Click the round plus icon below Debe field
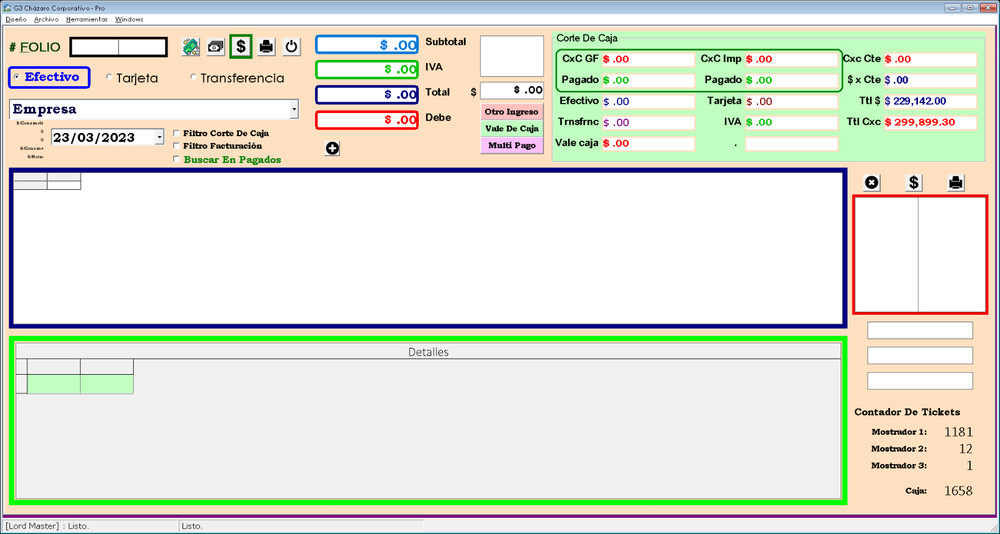The width and height of the screenshot is (1000, 534). click(x=332, y=148)
